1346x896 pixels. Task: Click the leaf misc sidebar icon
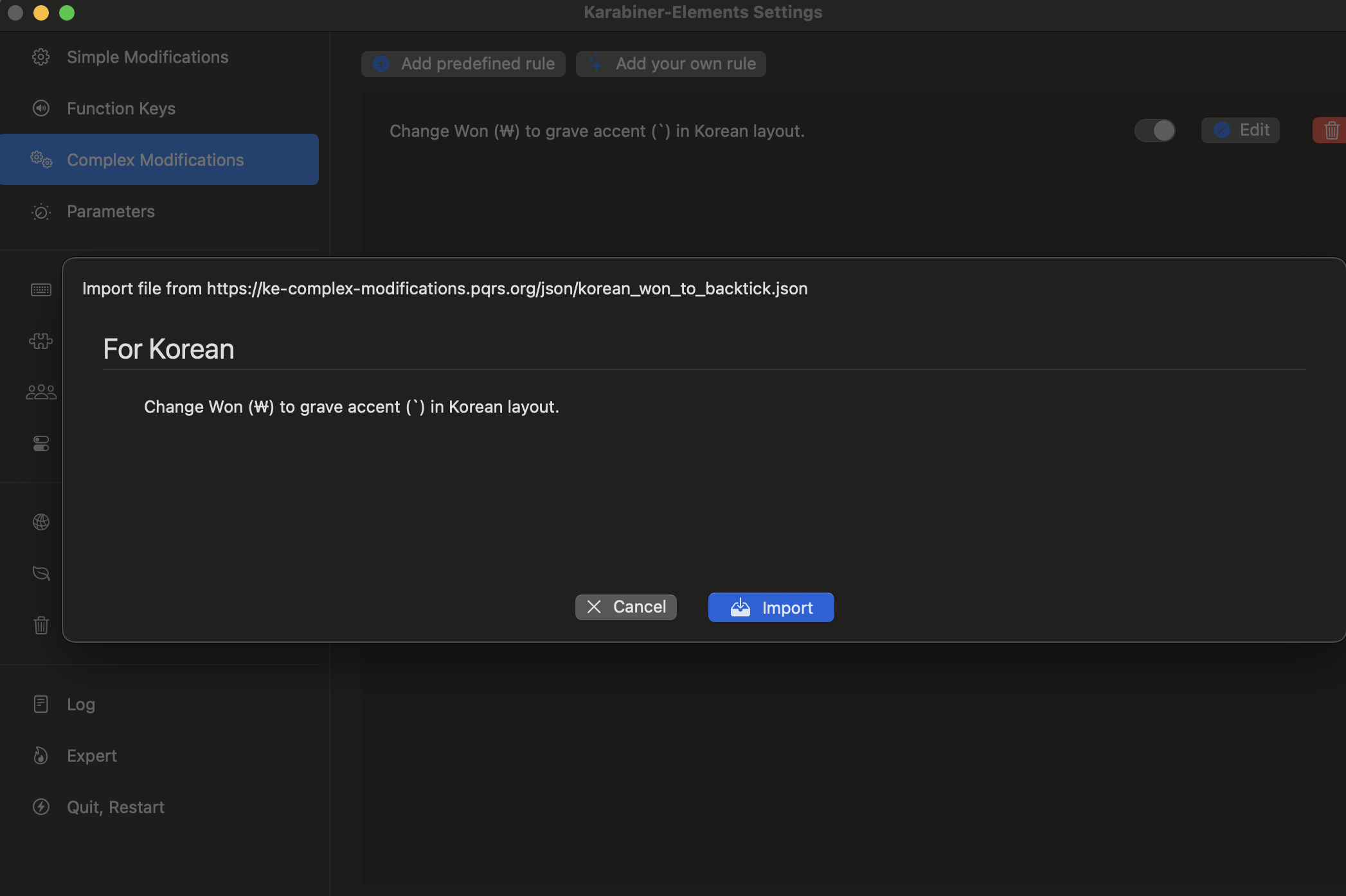(41, 573)
